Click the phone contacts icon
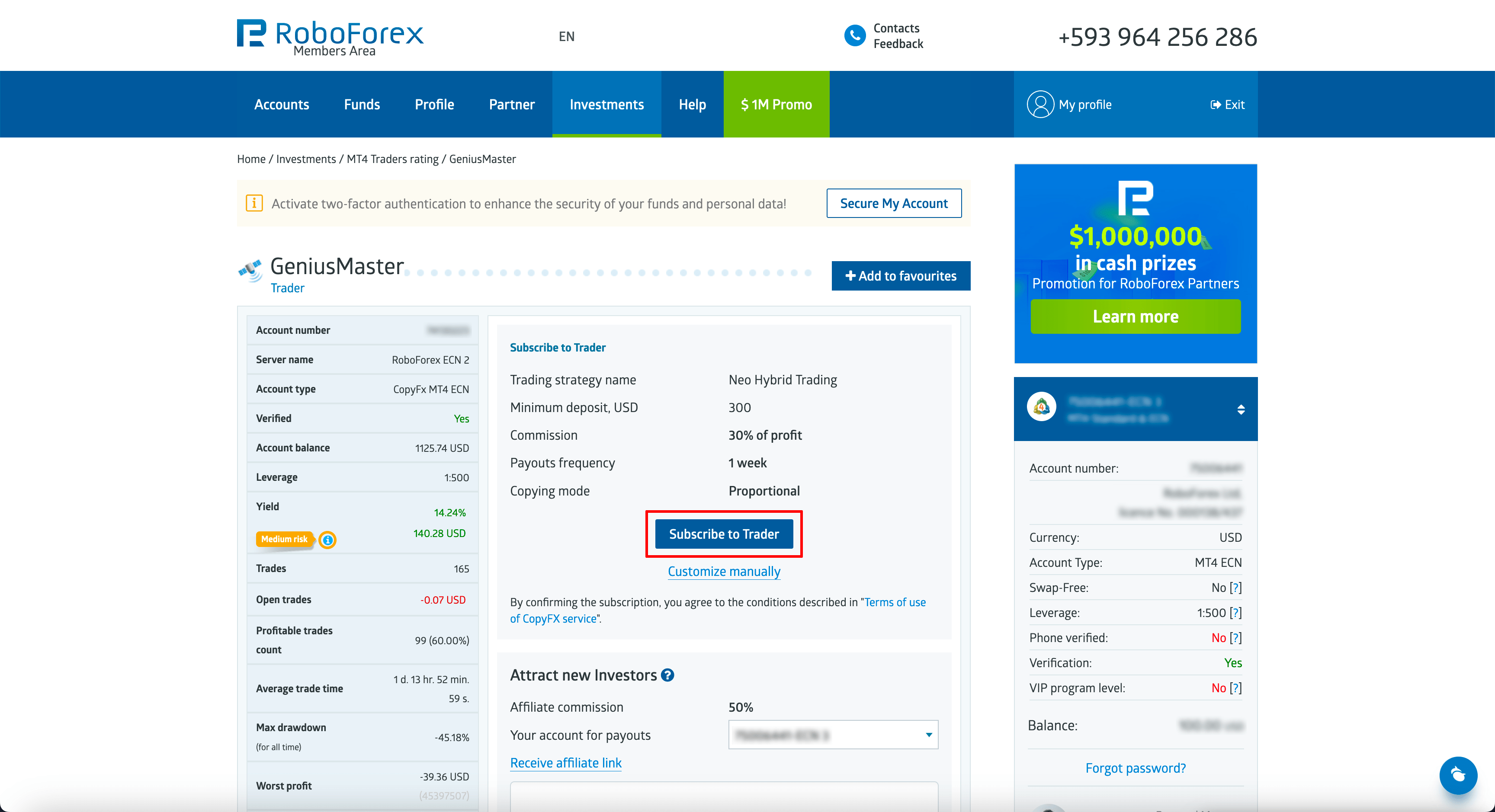 (x=854, y=36)
